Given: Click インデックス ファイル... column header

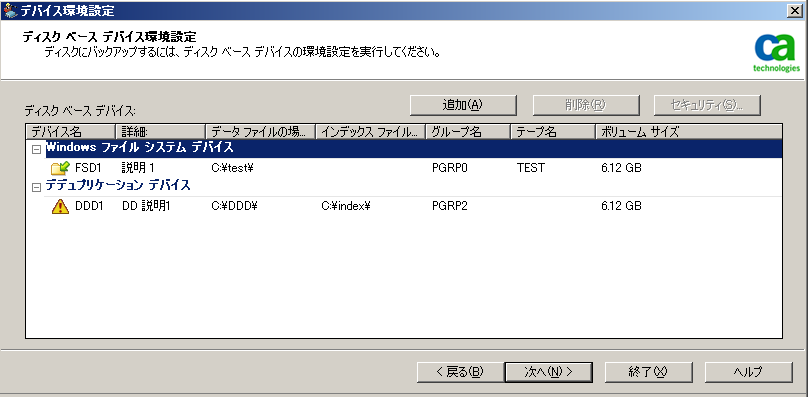Looking at the screenshot, I should [x=371, y=131].
